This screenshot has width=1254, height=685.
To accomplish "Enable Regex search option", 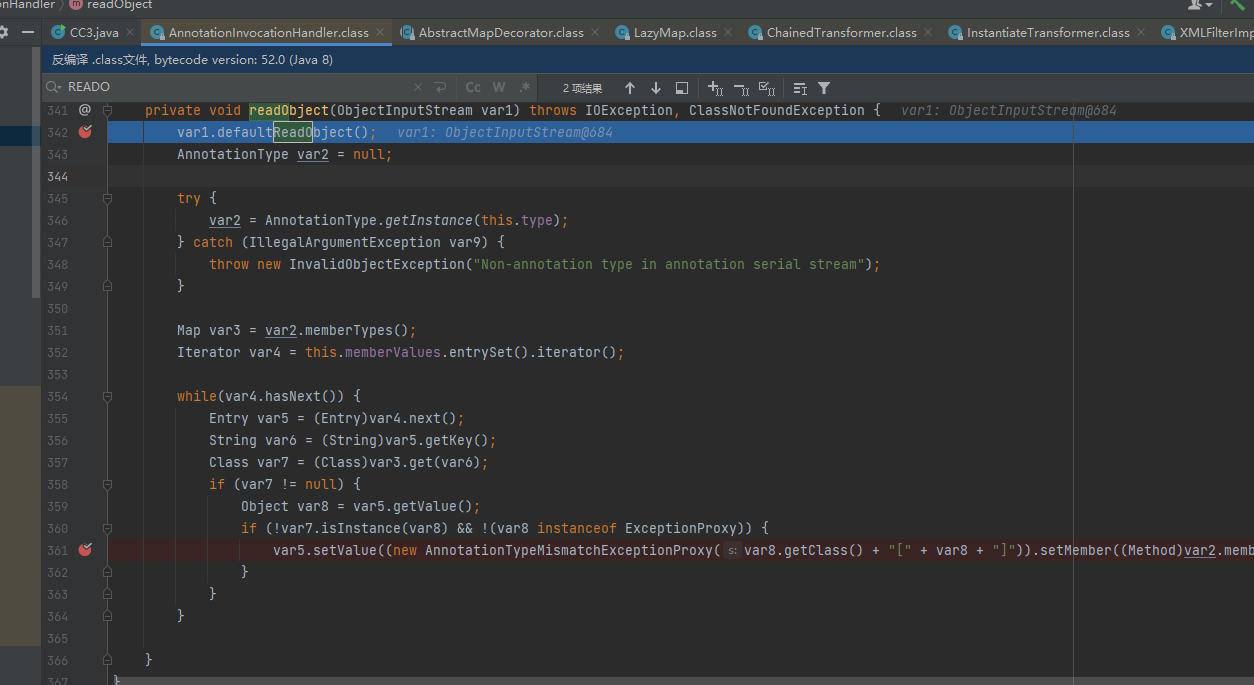I will pos(525,88).
